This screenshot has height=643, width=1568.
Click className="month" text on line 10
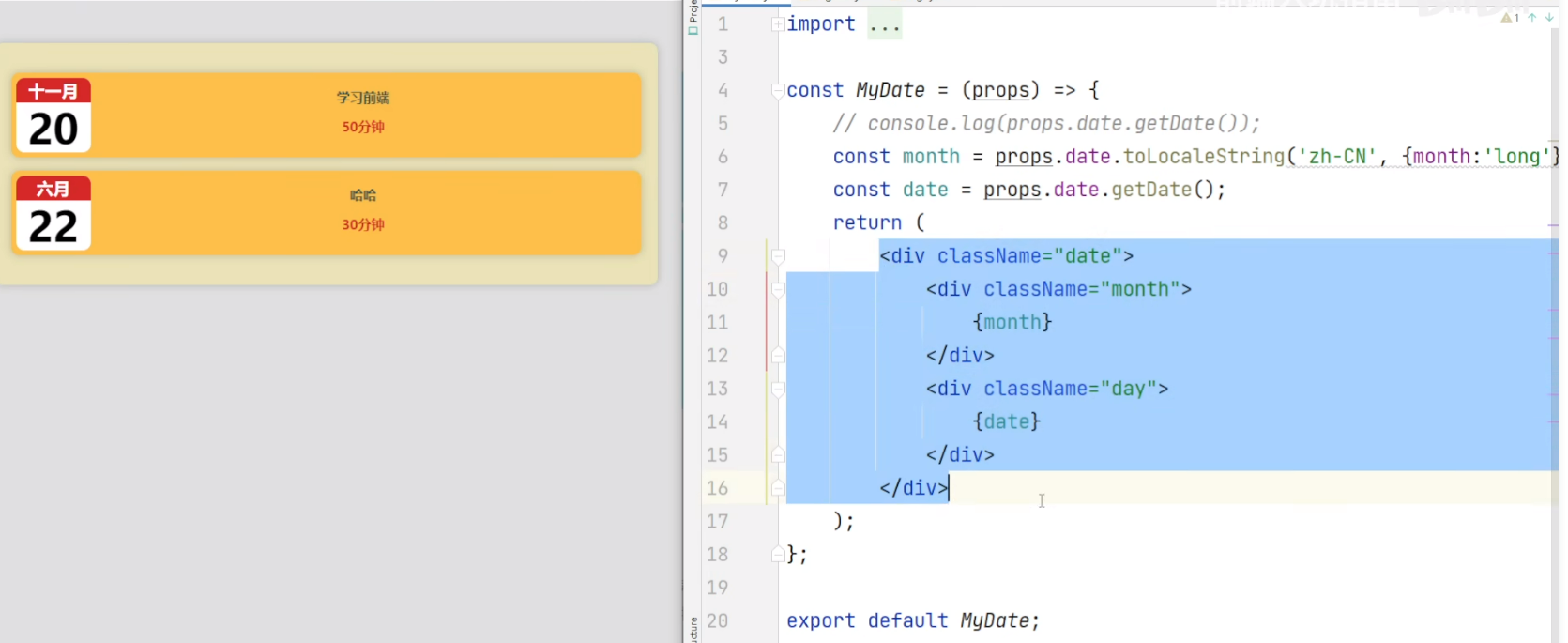1082,289
